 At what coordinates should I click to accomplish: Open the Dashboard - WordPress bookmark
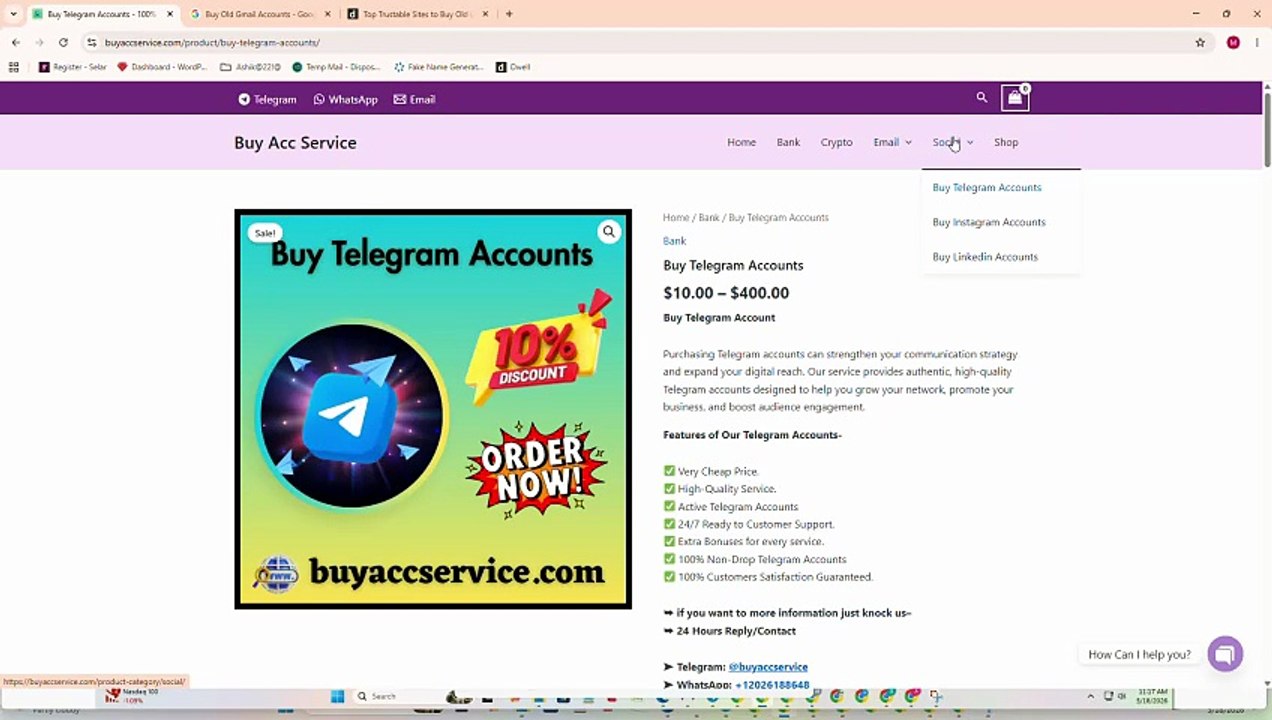162,67
